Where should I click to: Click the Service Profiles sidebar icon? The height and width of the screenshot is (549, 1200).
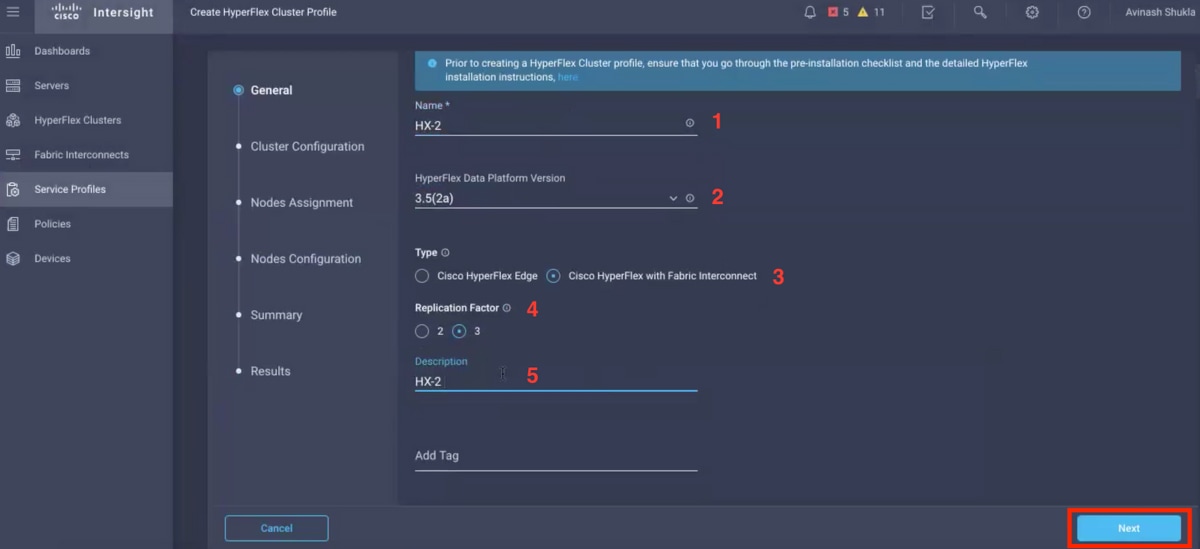[13, 189]
